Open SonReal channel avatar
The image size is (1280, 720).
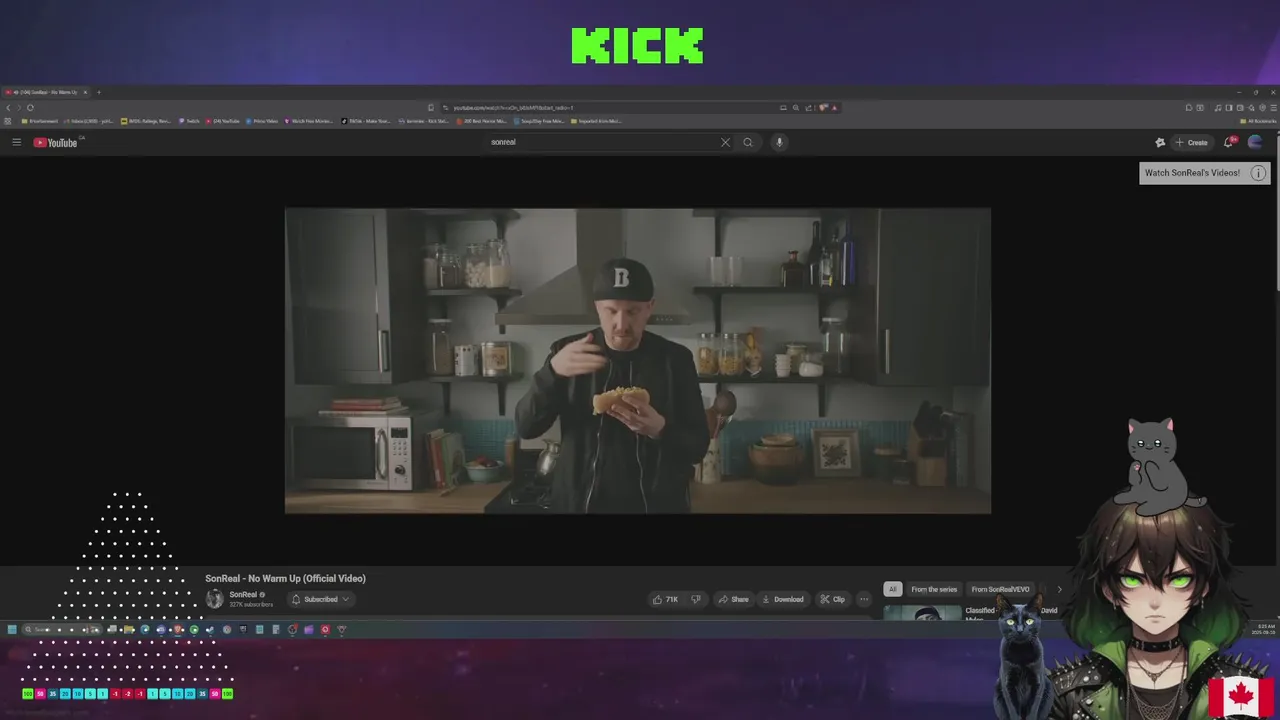click(x=214, y=599)
